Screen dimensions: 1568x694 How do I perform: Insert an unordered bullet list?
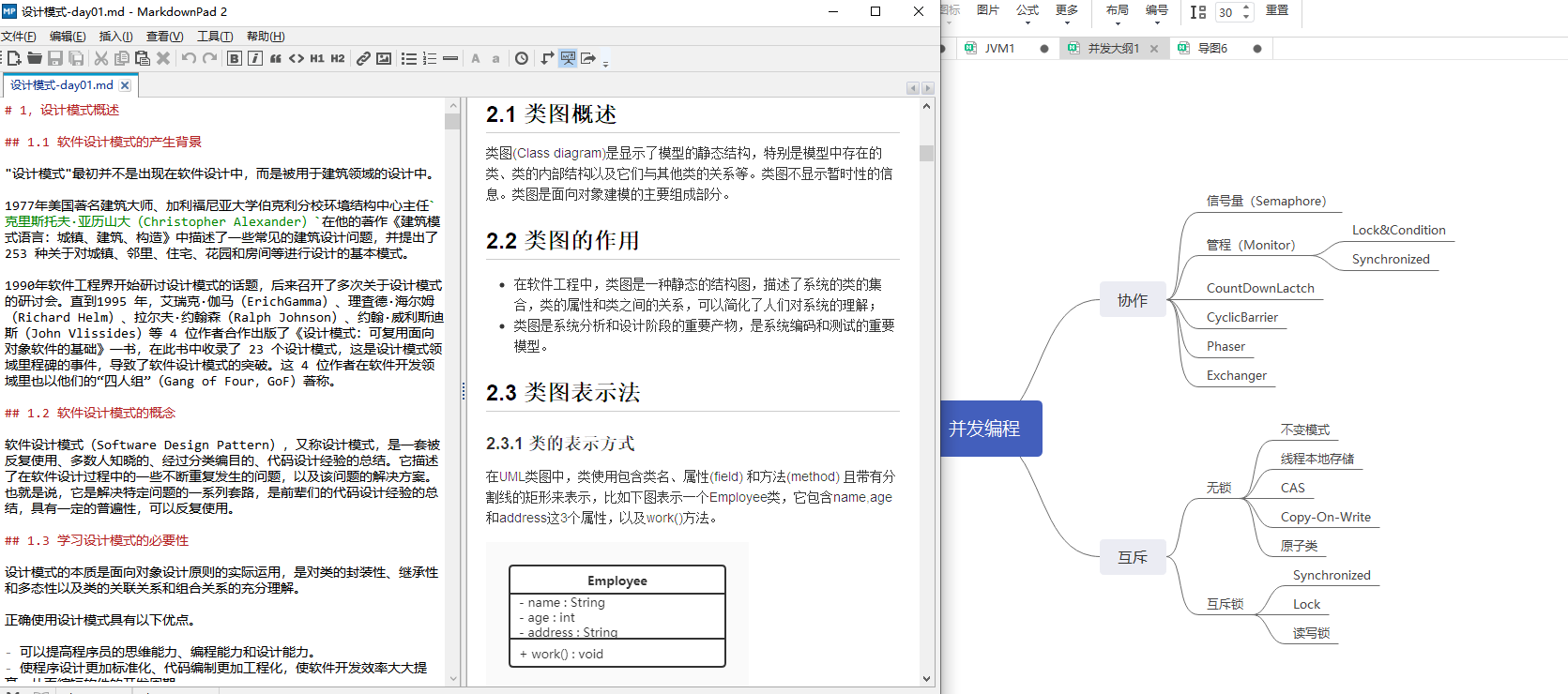click(x=409, y=58)
